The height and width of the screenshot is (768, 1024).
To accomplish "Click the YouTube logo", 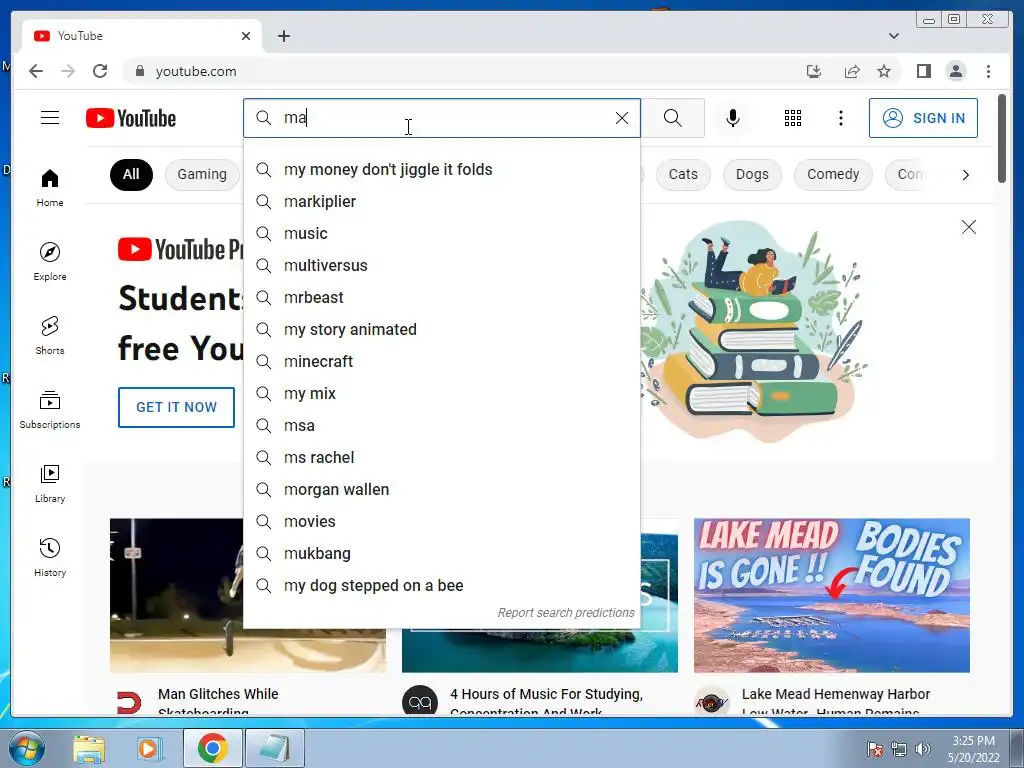I will 131,118.
